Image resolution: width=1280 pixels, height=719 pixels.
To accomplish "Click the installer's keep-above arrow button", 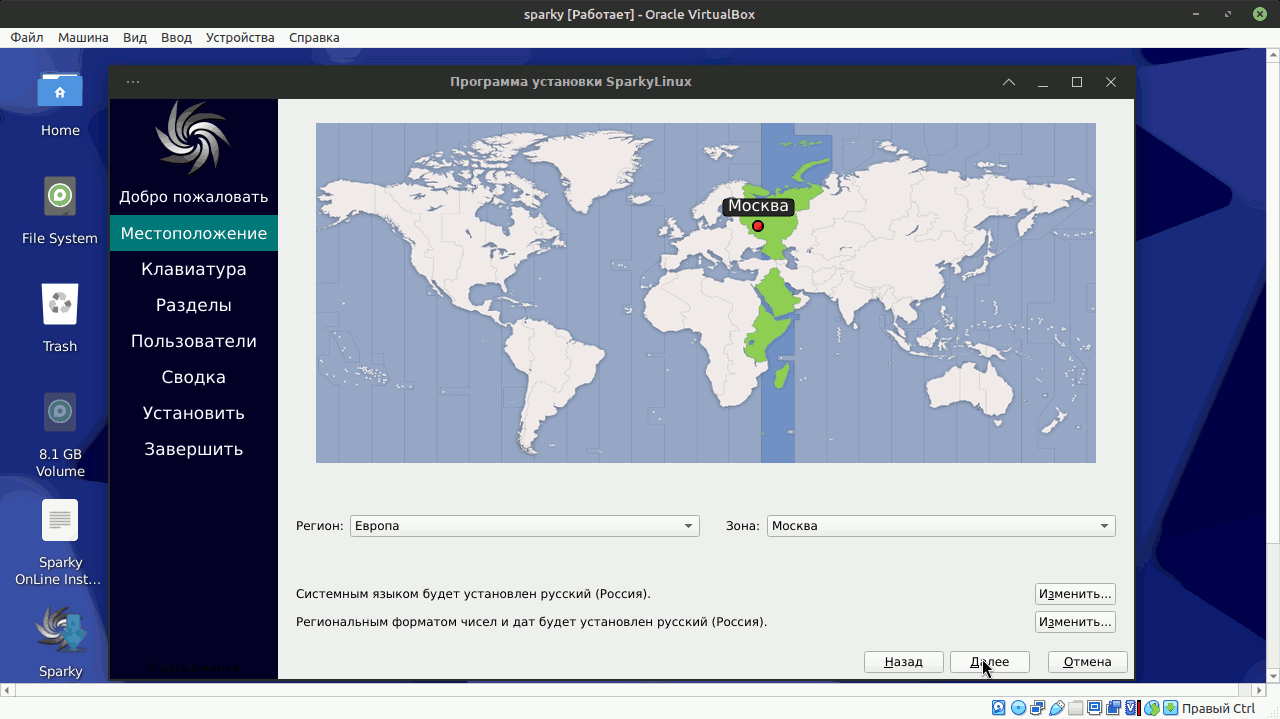I will coord(1009,82).
